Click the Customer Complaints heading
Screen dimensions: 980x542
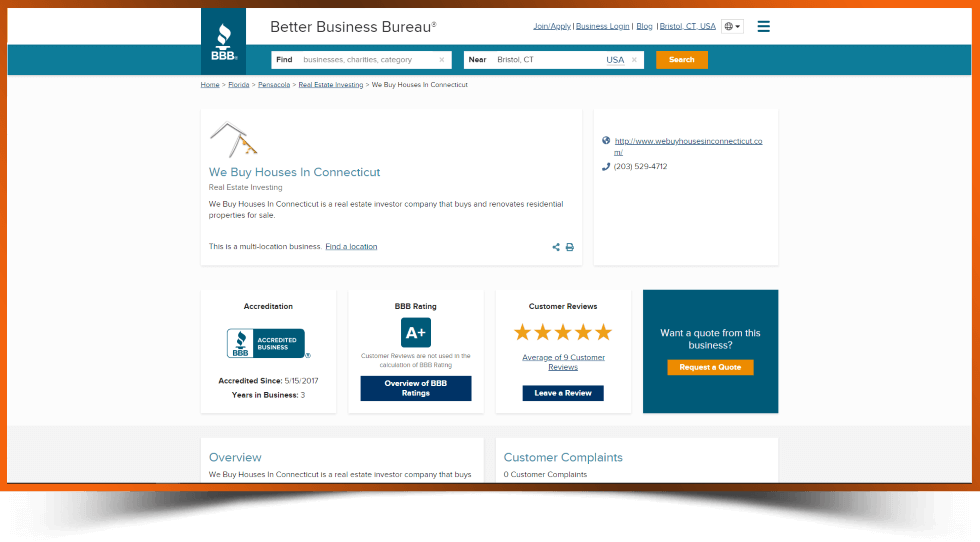tap(563, 458)
